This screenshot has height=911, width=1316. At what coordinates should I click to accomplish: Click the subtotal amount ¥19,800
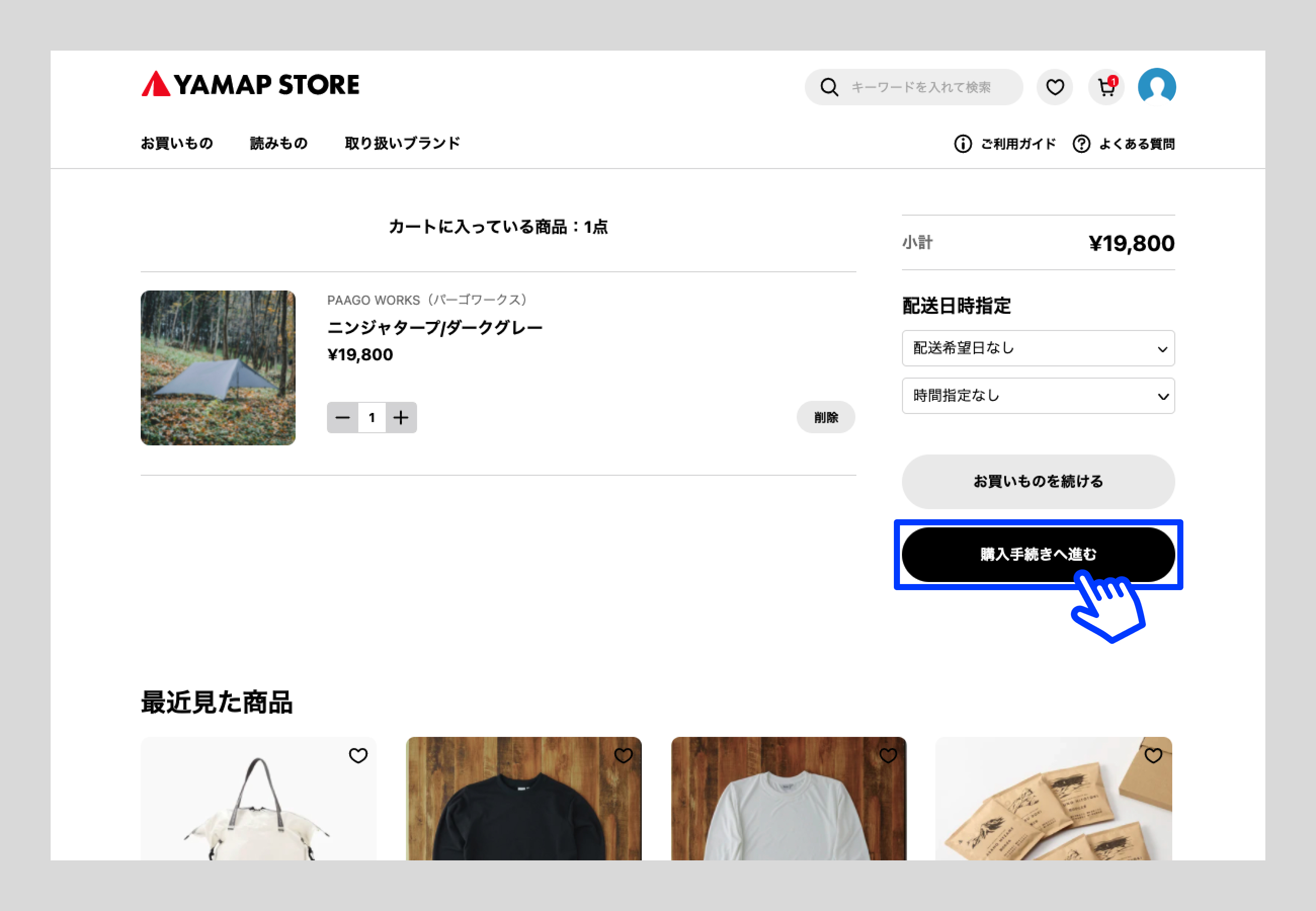1132,244
